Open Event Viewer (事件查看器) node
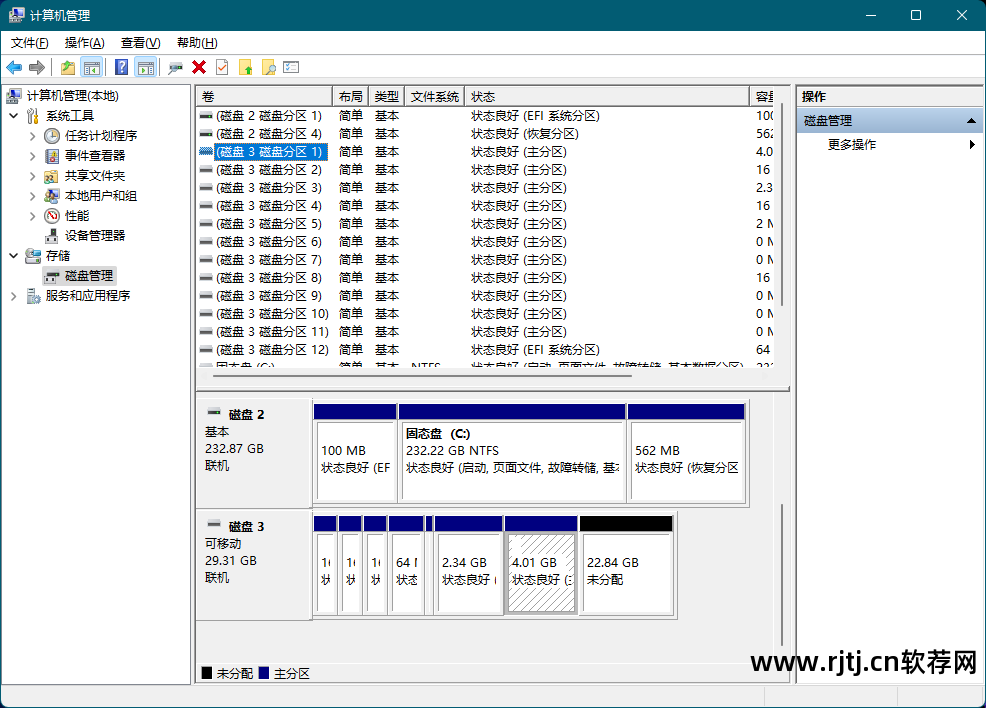986x708 pixels. (x=94, y=155)
